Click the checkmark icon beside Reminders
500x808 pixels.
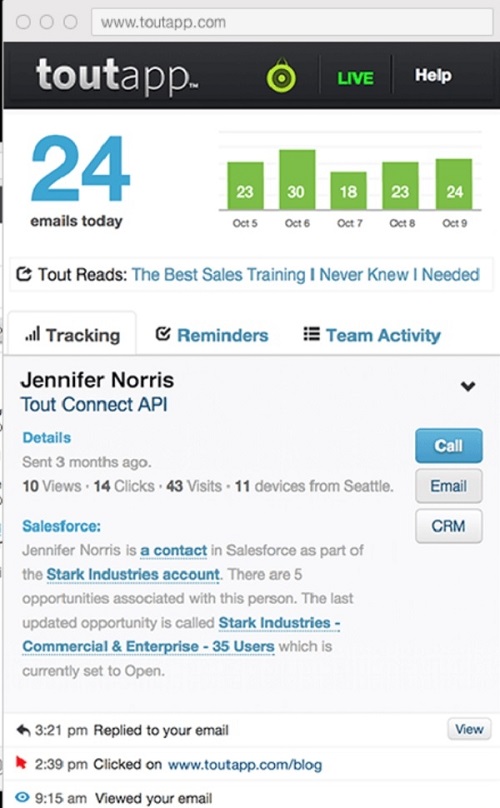(163, 334)
